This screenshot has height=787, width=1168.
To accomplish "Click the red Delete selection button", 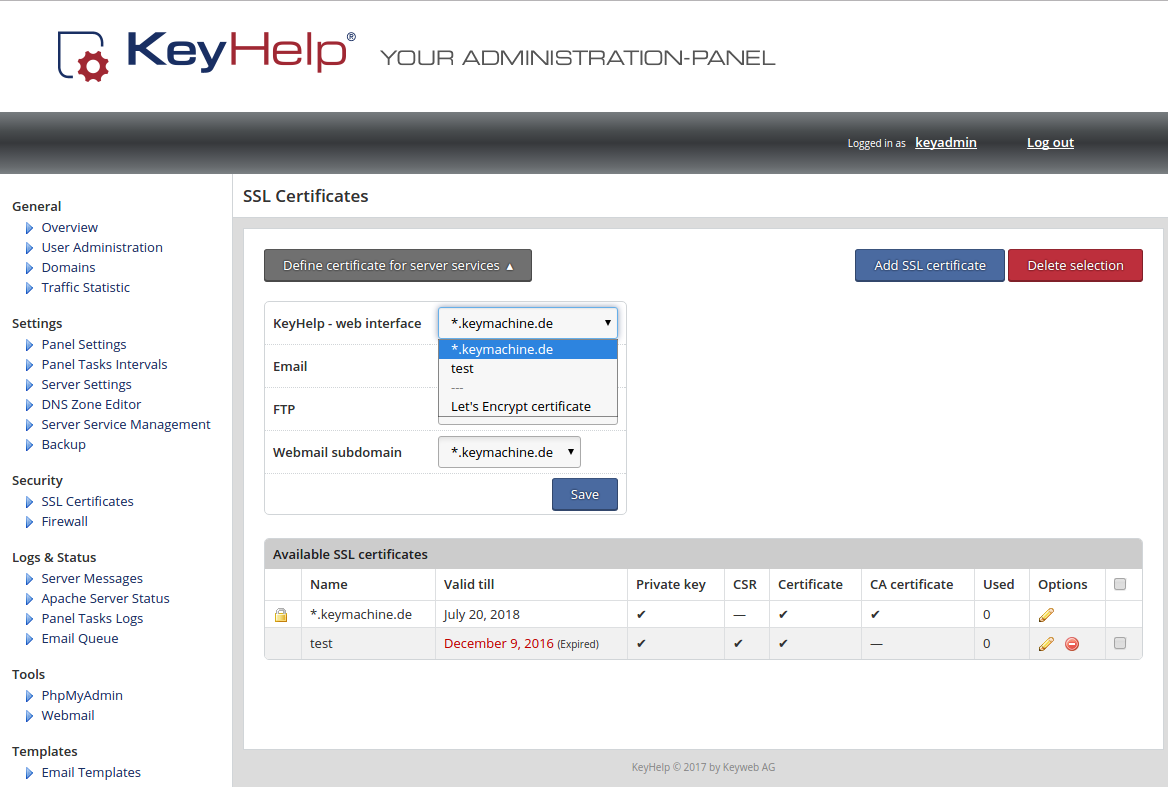I will point(1075,266).
